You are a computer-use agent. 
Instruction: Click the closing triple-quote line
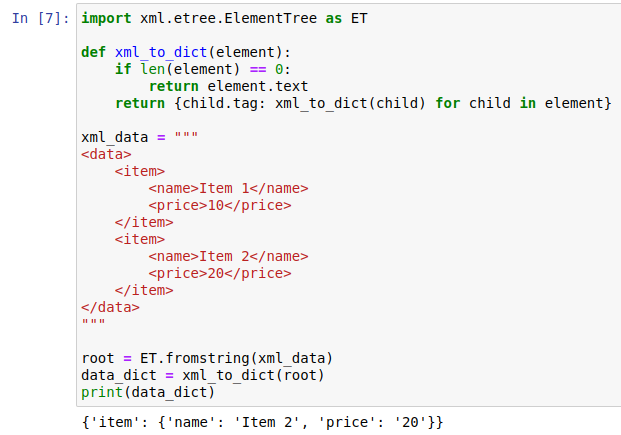point(93,325)
